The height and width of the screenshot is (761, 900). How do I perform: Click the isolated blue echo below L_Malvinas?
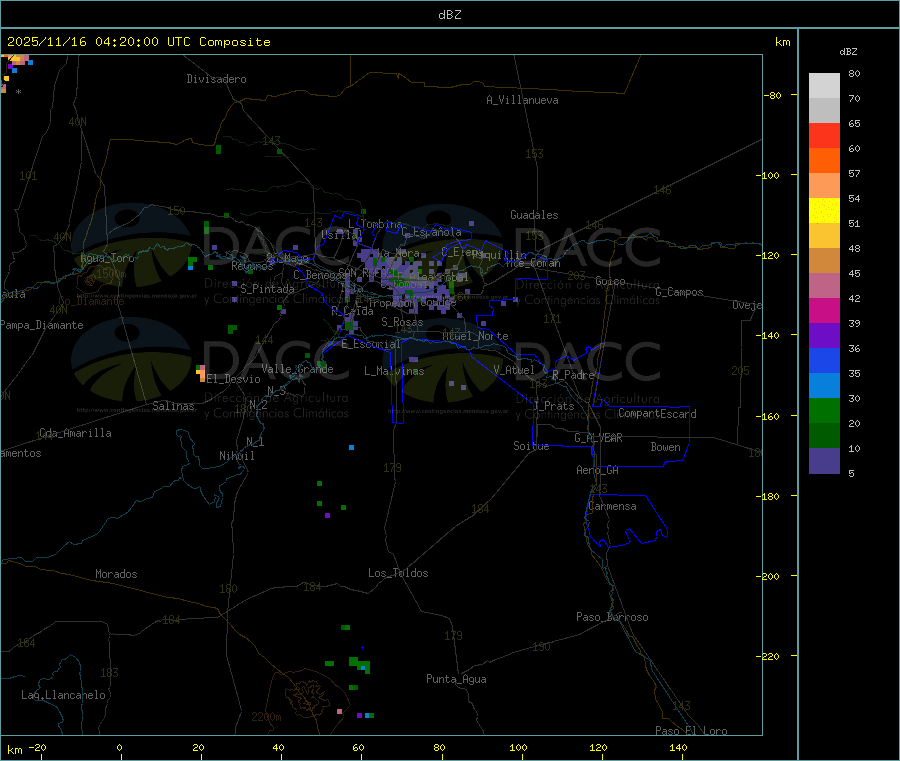pos(351,447)
